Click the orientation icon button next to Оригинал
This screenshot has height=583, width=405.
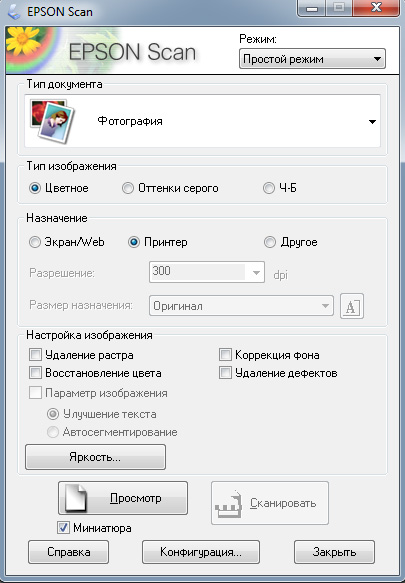tap(351, 306)
